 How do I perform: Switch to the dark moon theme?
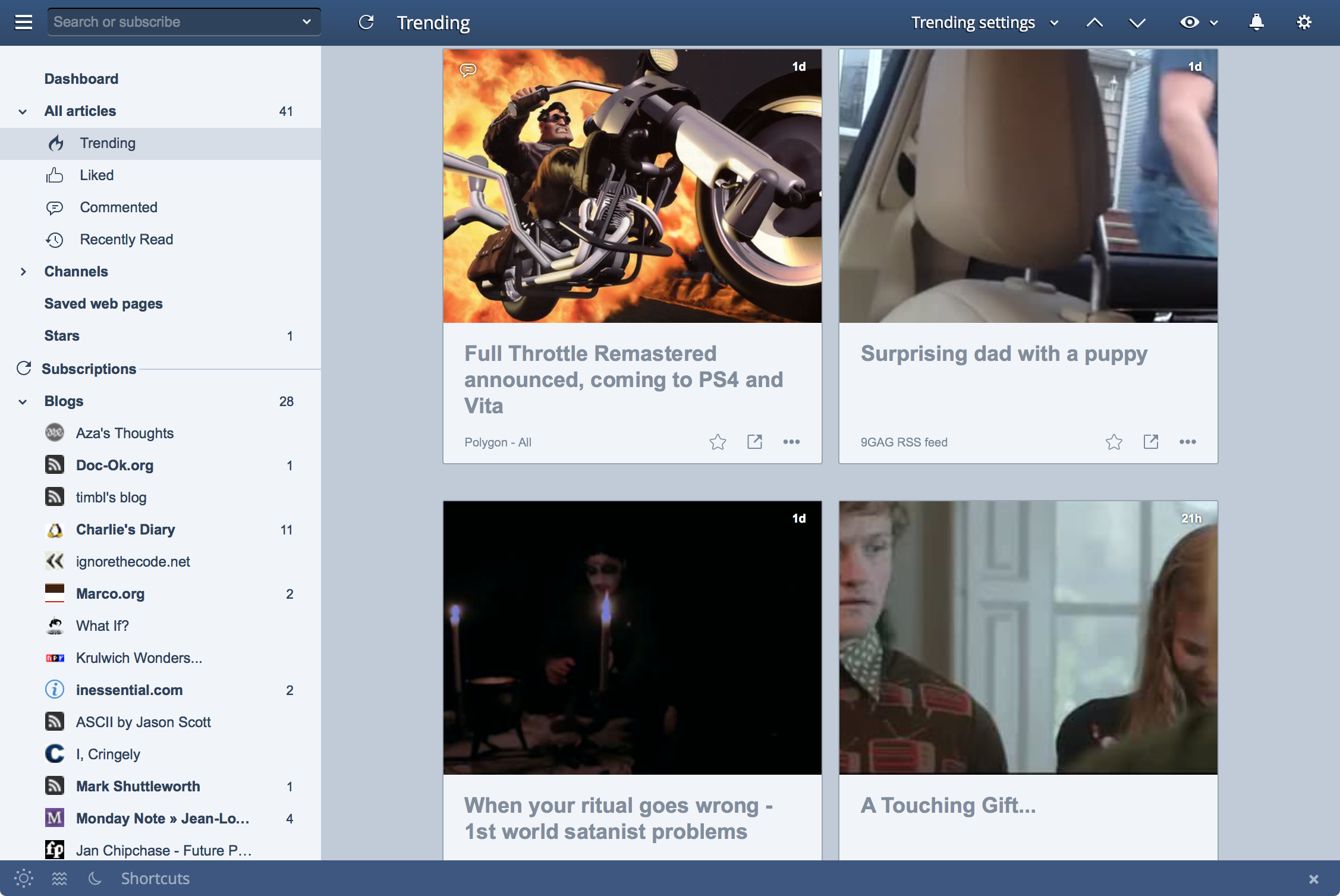(95, 878)
